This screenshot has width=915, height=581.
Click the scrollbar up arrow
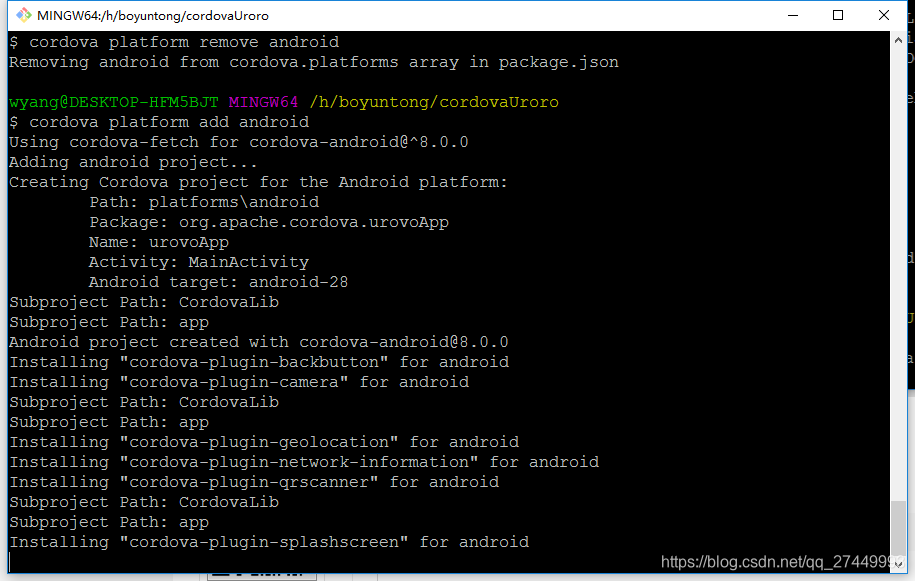point(901,40)
